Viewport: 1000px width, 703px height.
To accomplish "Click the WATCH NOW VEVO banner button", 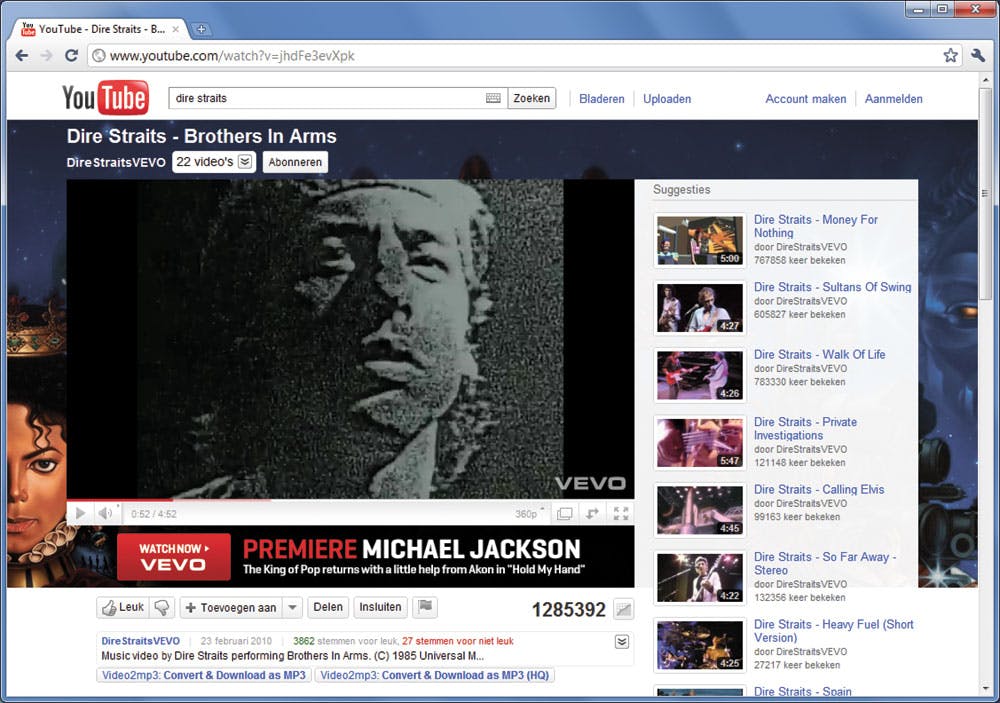I will point(173,556).
